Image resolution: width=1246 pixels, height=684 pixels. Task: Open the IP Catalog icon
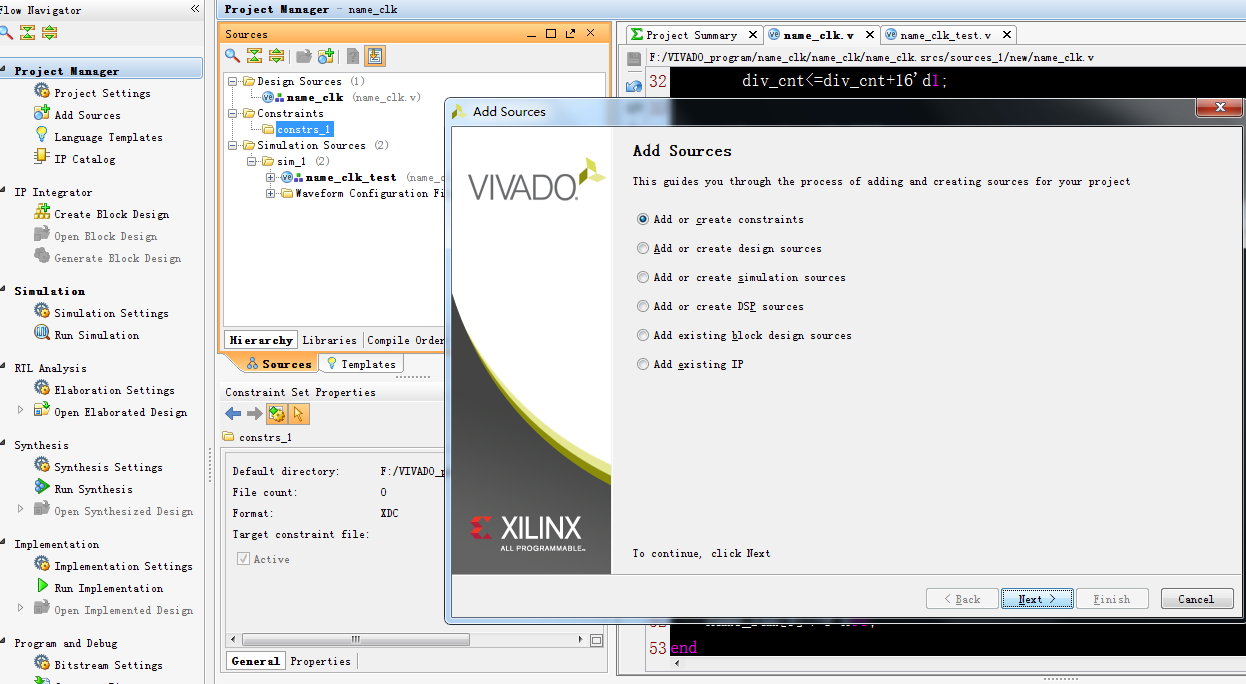pyautogui.click(x=42, y=158)
